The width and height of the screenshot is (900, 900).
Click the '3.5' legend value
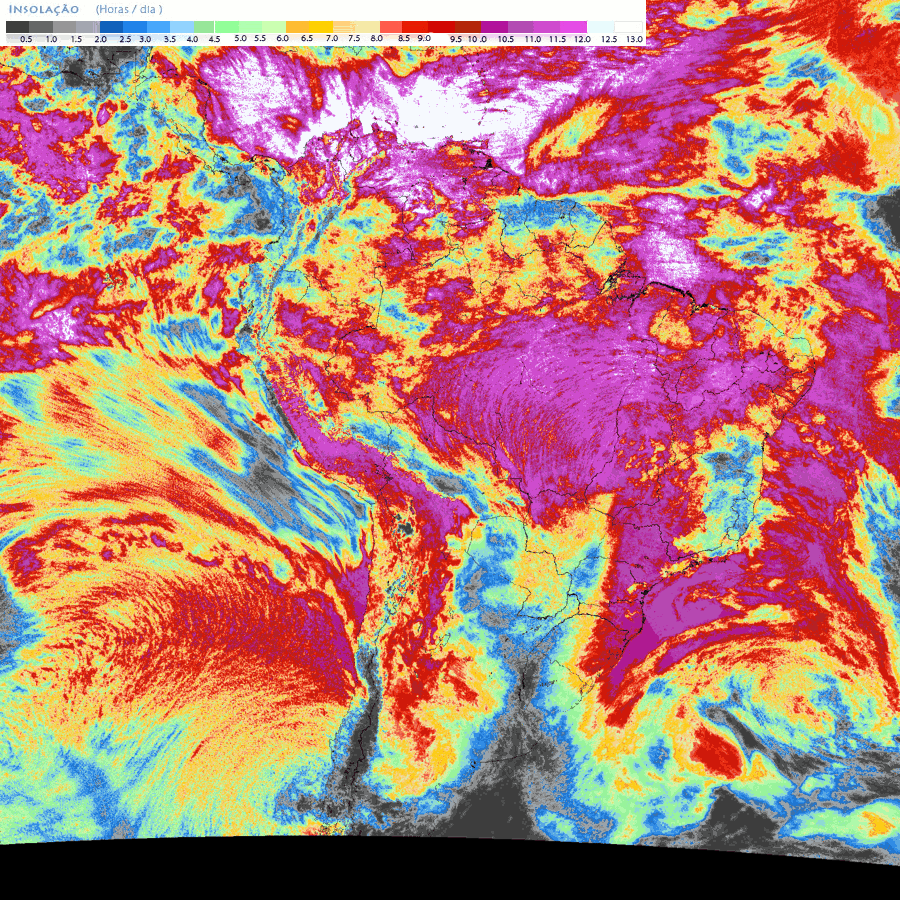170,39
